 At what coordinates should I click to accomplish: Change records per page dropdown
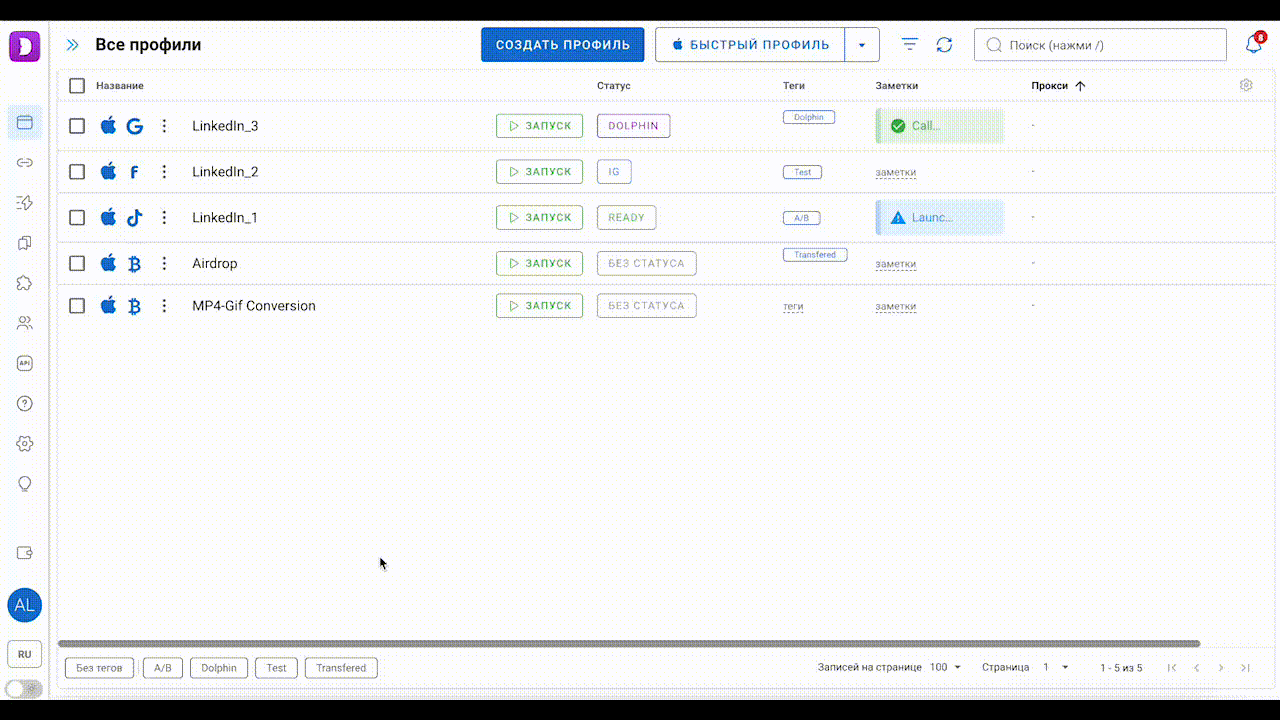click(945, 668)
